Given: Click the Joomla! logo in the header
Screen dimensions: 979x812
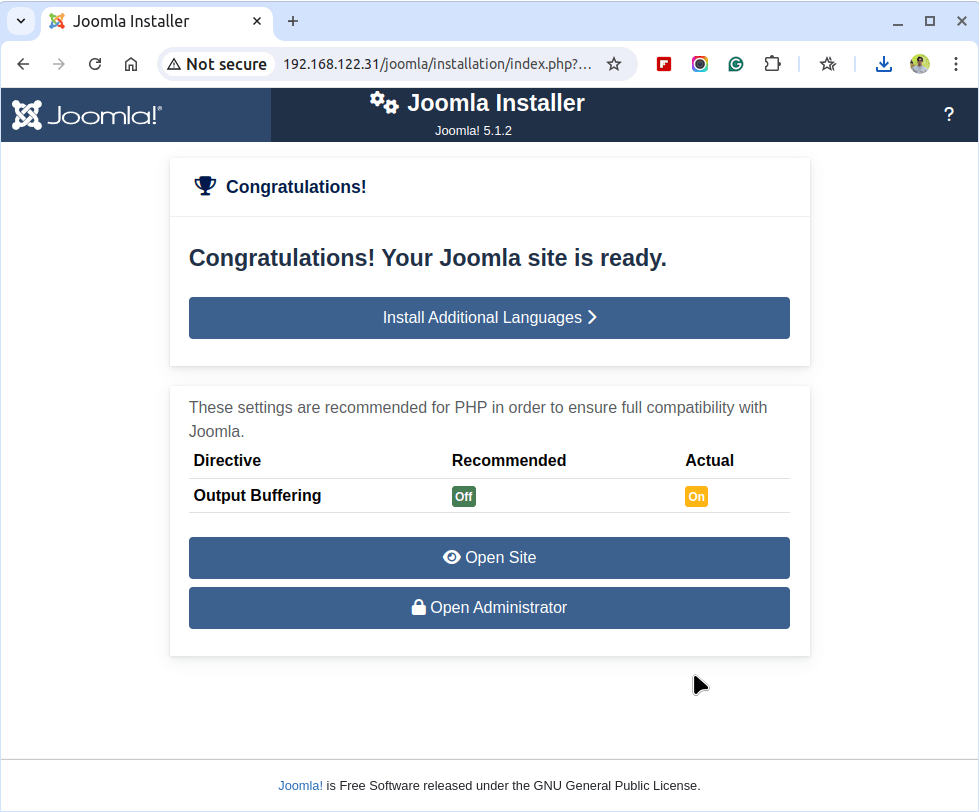Looking at the screenshot, I should 87,115.
